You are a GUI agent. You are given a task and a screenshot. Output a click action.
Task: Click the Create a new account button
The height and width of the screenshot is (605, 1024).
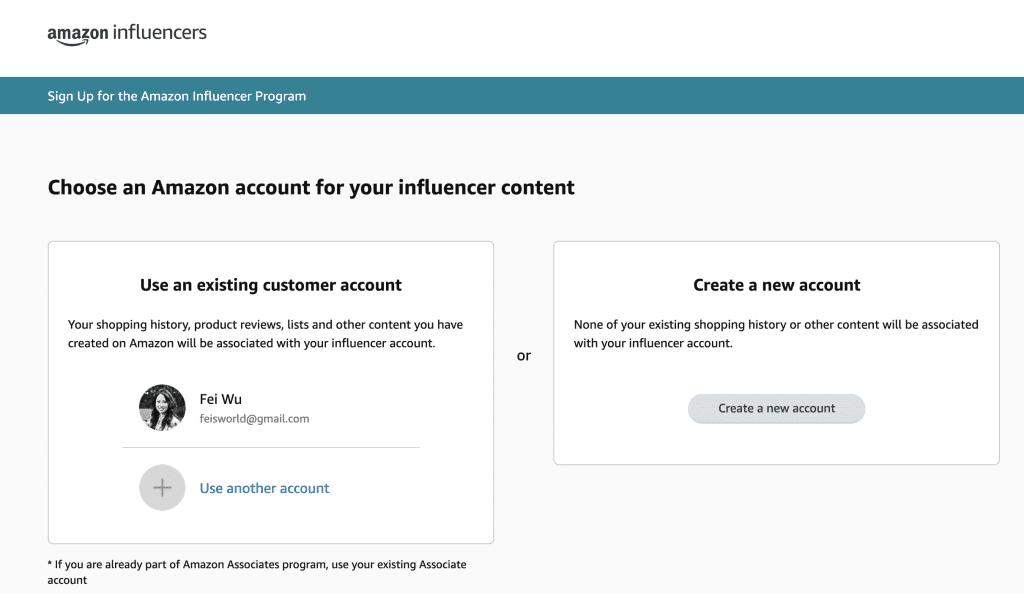(x=776, y=408)
